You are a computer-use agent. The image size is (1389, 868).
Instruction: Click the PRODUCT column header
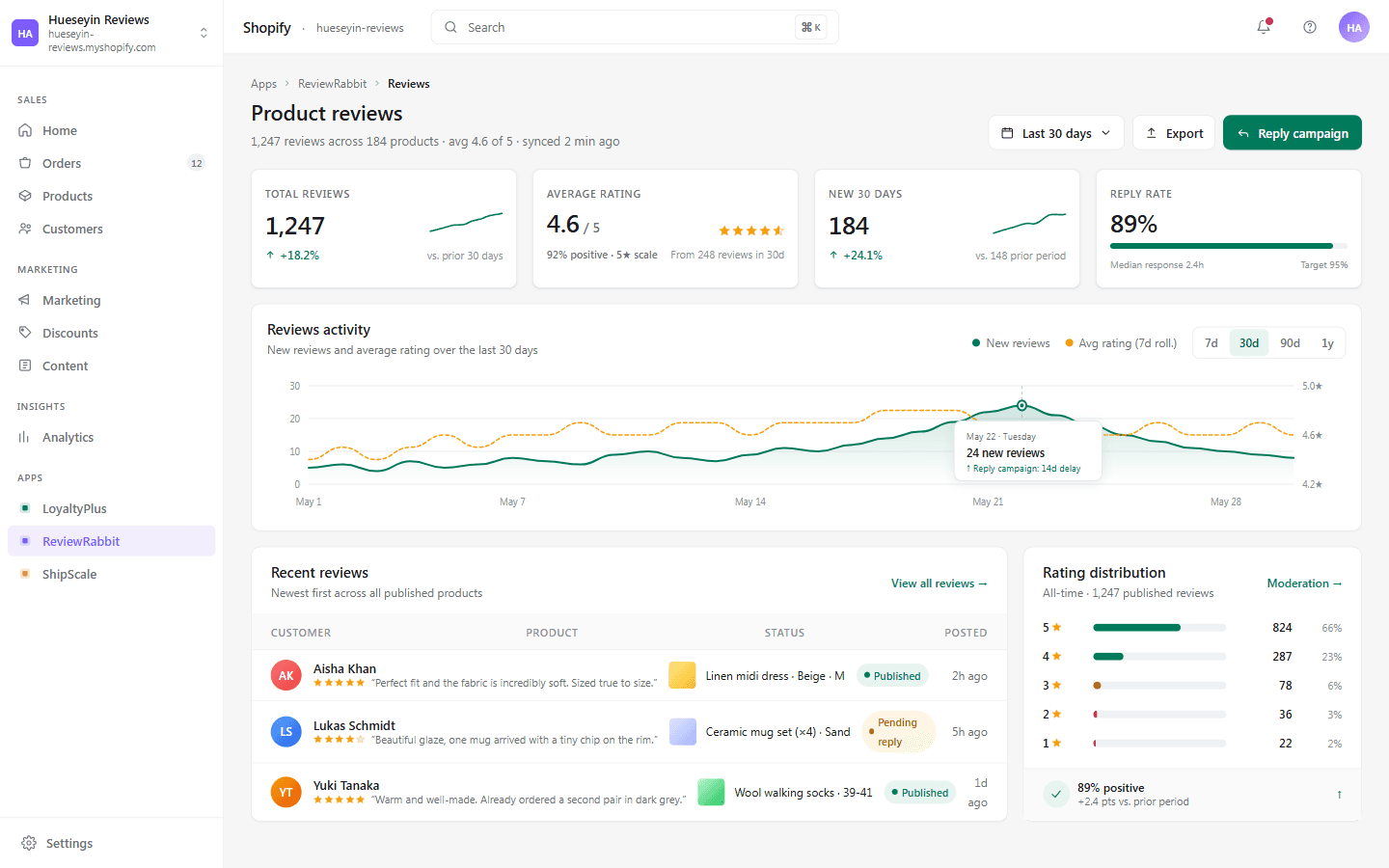click(552, 633)
